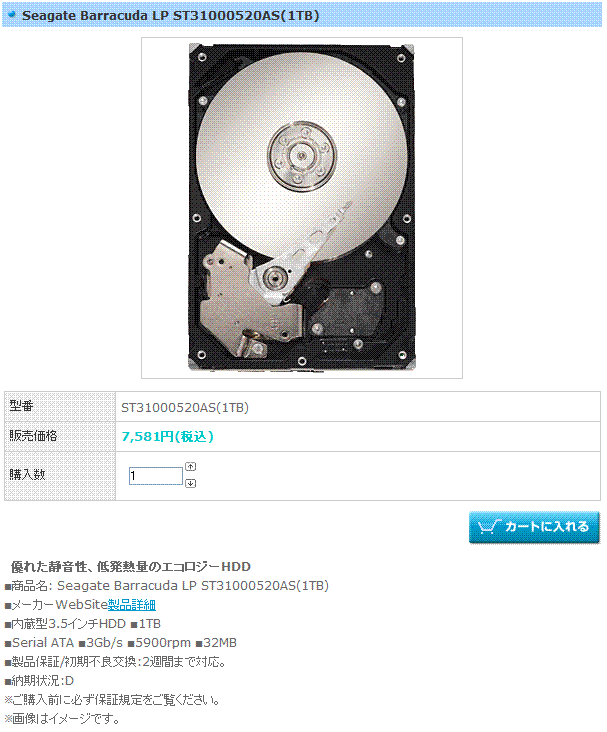Click the blue bullet icon beside title
The image size is (607, 732).
coord(12,14)
